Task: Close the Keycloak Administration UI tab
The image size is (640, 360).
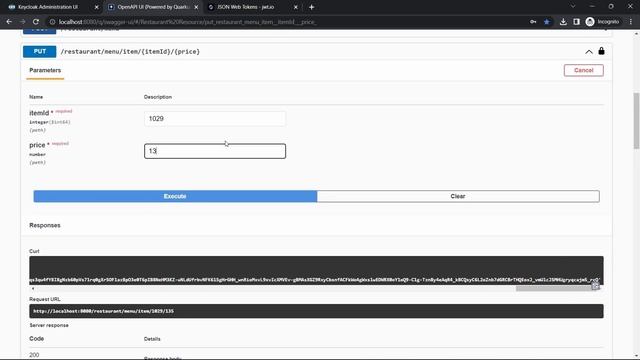Action: (96, 7)
